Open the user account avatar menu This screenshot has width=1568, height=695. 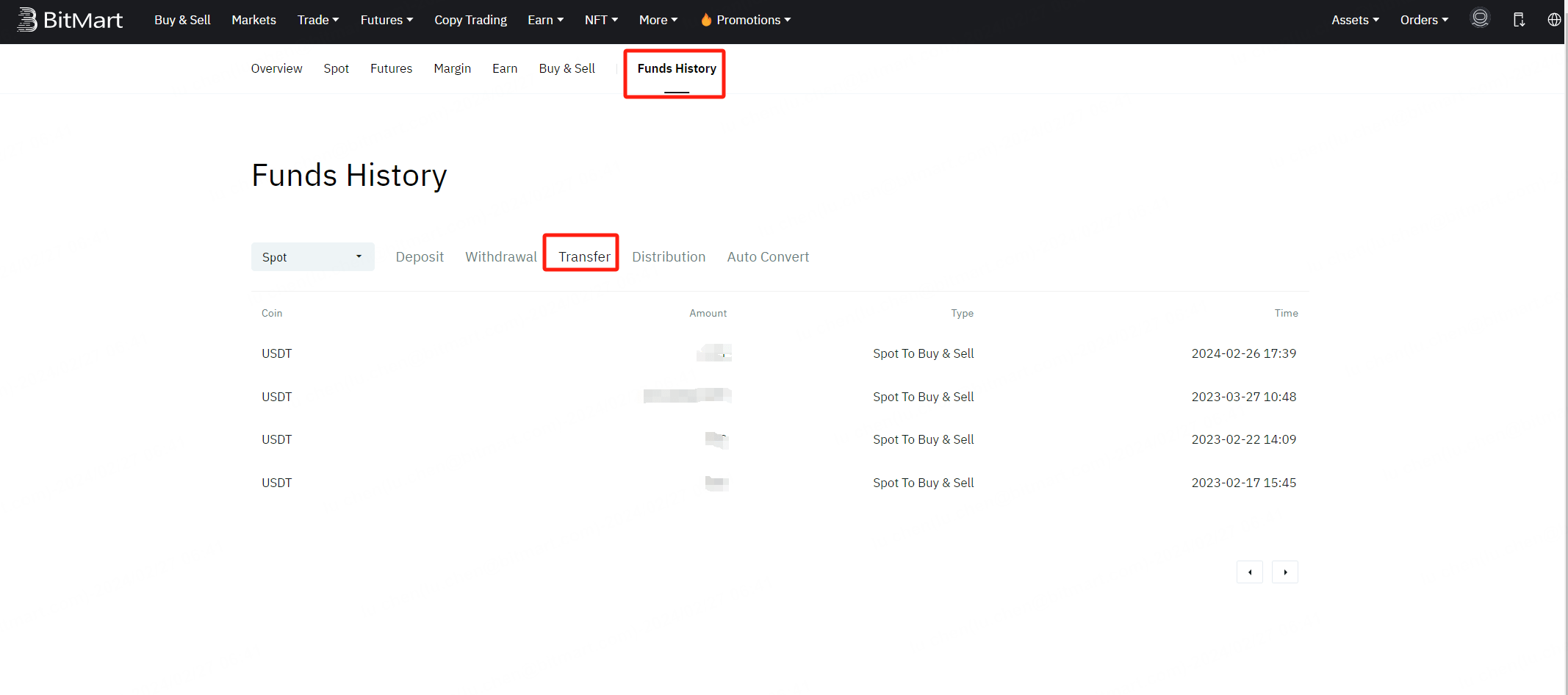(1480, 19)
